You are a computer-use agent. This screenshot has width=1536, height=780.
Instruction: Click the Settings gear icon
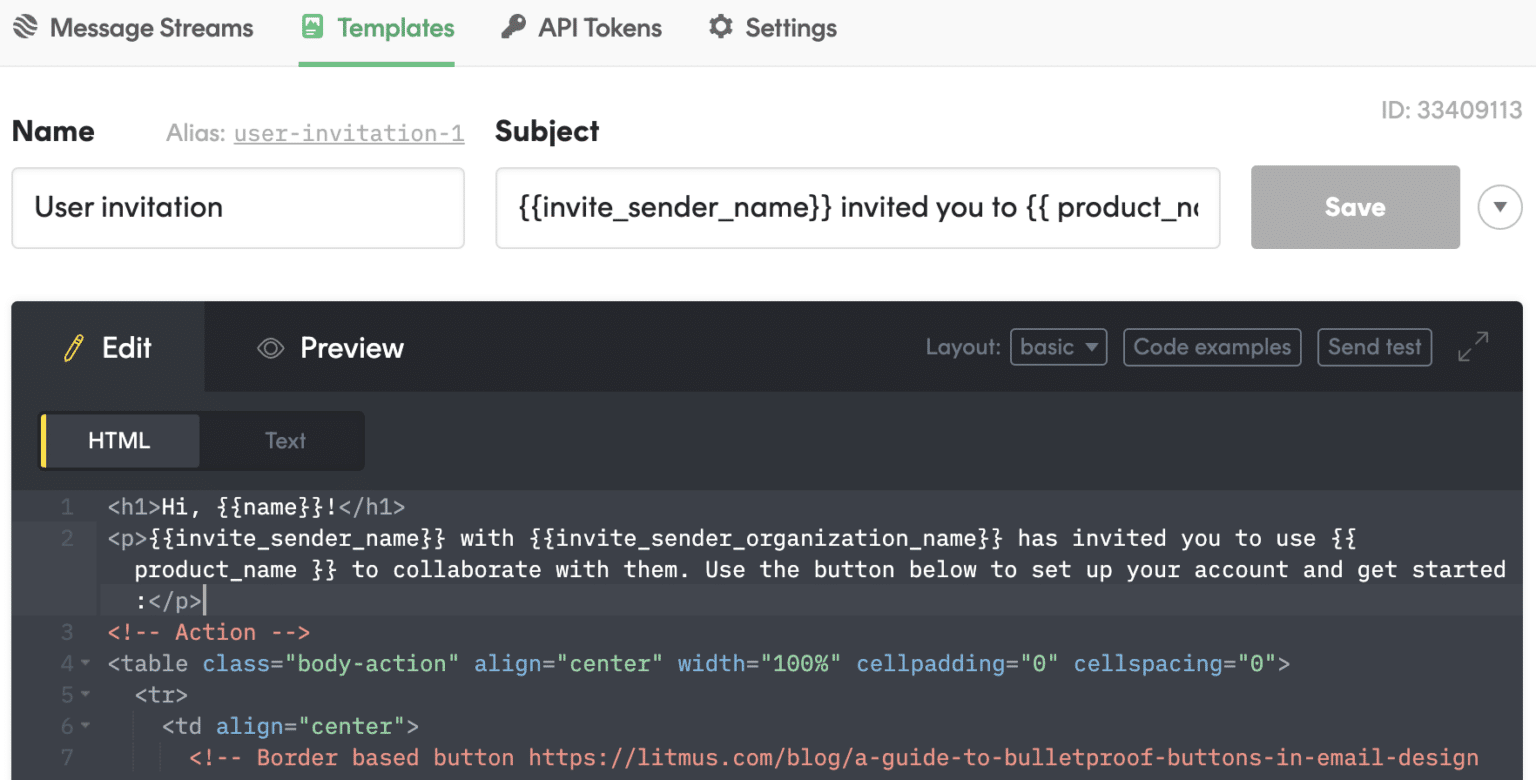[x=720, y=27]
